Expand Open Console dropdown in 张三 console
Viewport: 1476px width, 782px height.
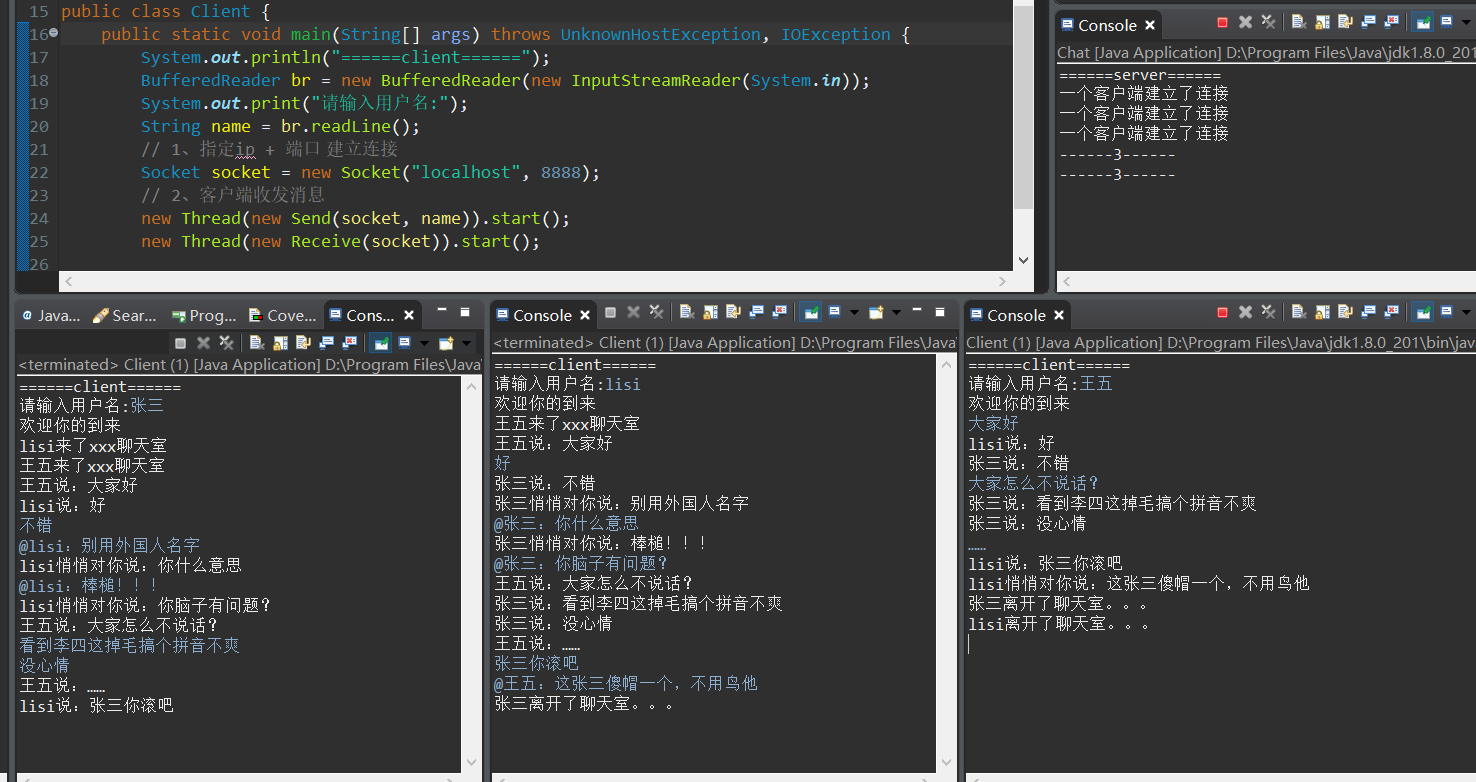coord(466,343)
